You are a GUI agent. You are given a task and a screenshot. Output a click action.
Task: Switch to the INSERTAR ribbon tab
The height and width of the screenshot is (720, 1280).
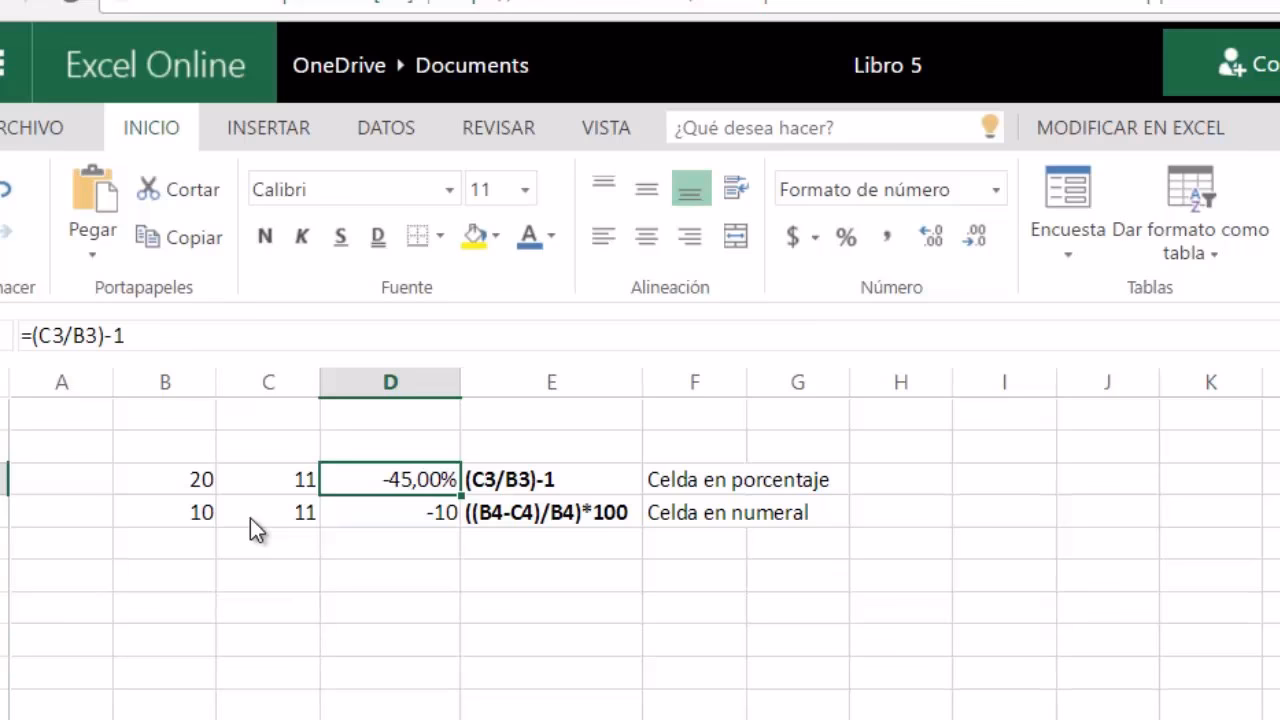[x=268, y=127]
